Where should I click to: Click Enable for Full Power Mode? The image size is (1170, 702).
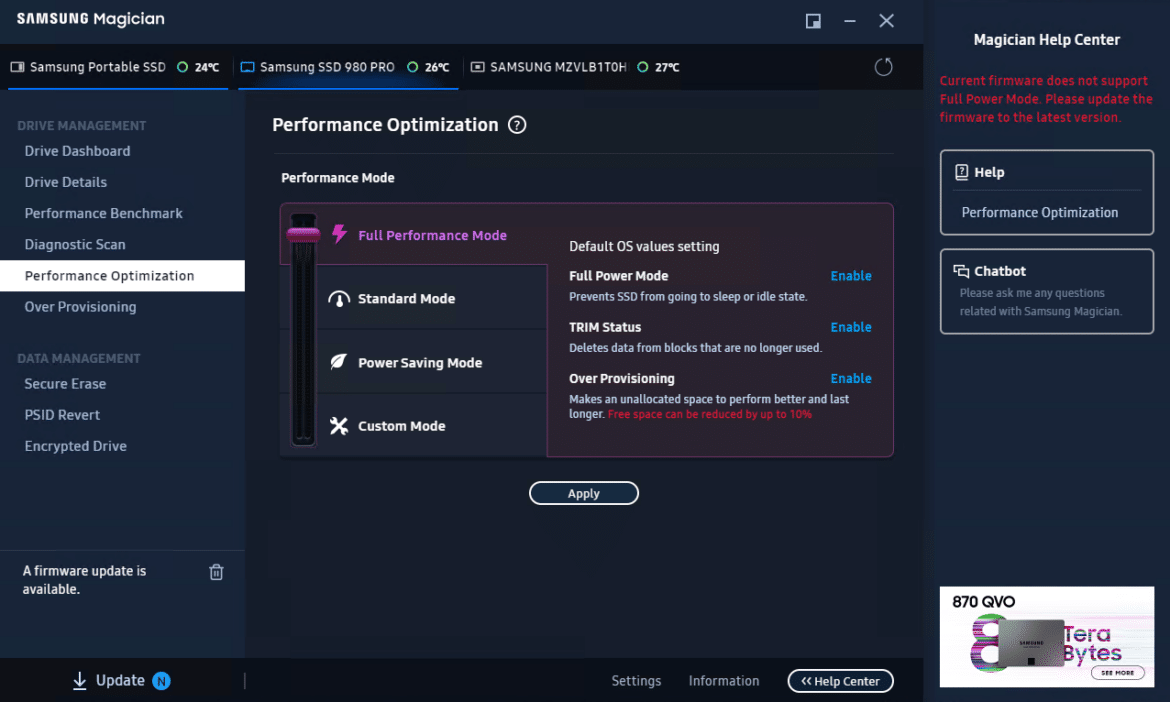click(851, 276)
